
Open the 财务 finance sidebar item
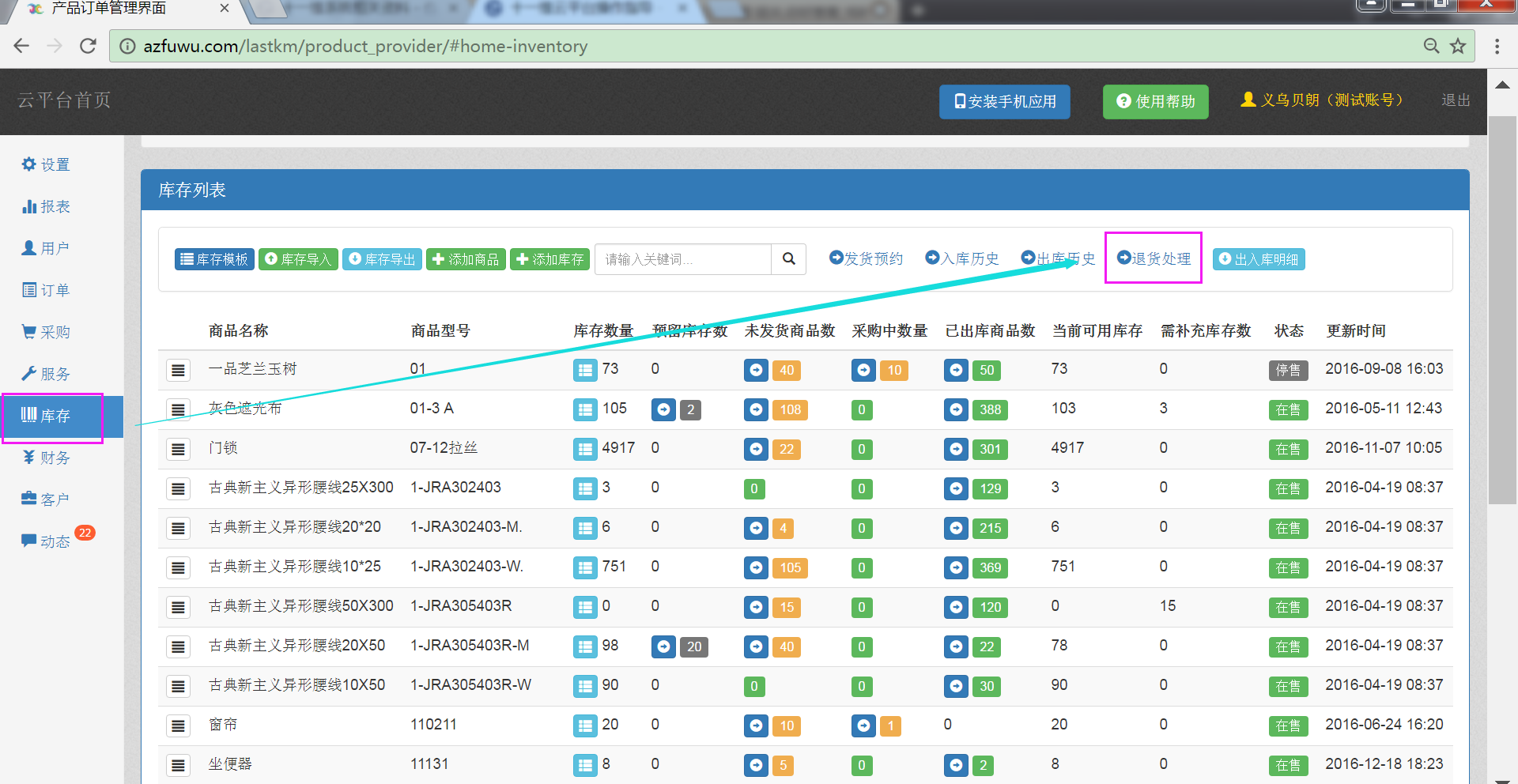coord(46,458)
